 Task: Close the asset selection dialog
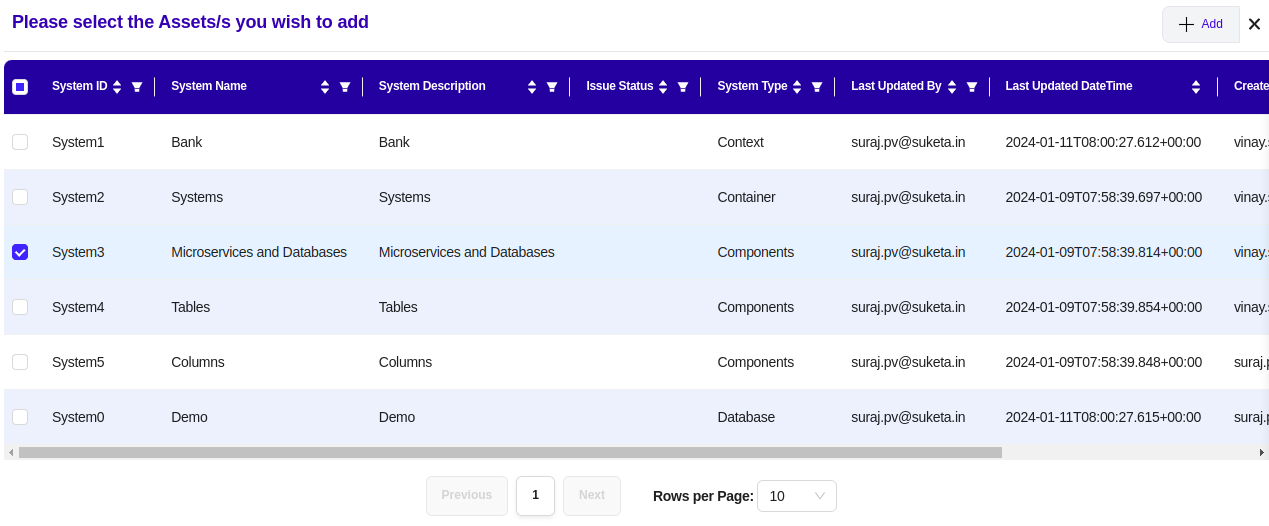click(x=1254, y=24)
